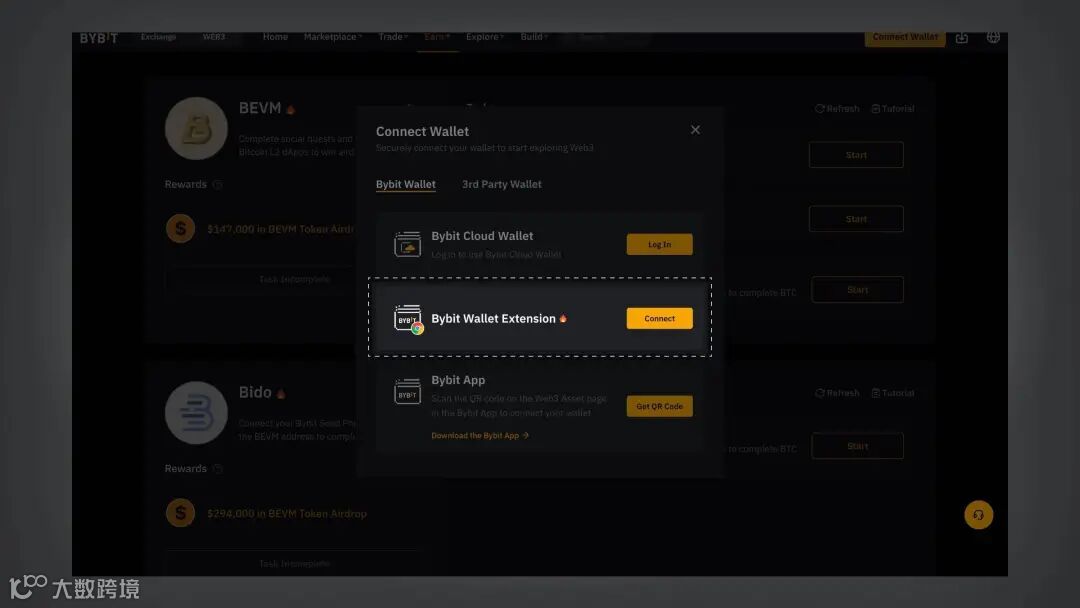Viewport: 1080px width, 608px height.
Task: Click the Bybit Cloud Wallet icon
Action: click(407, 244)
